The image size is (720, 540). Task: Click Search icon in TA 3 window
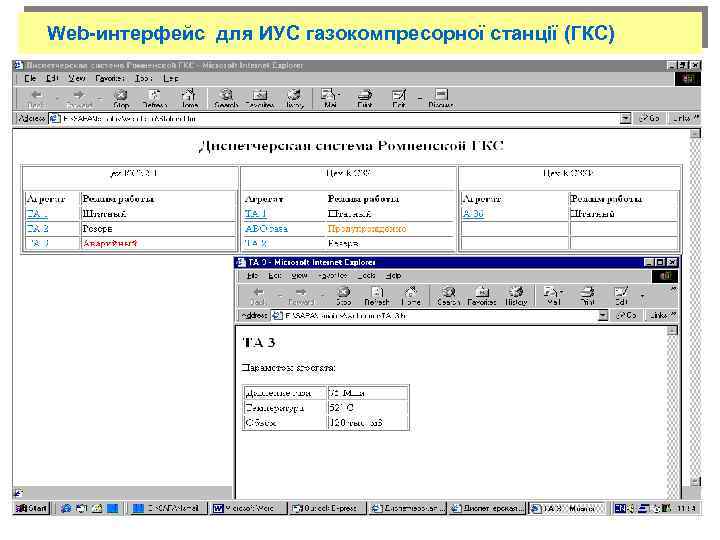coord(448,296)
